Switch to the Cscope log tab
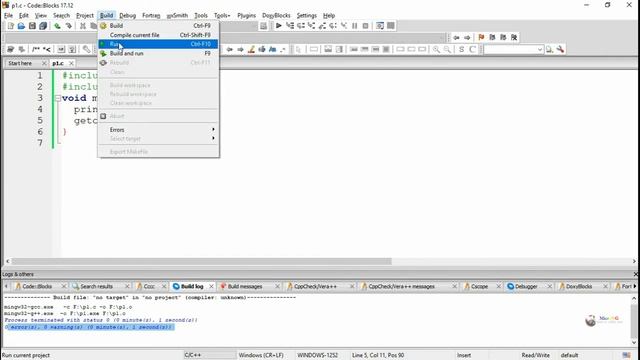This screenshot has height=360, width=640. [x=479, y=287]
